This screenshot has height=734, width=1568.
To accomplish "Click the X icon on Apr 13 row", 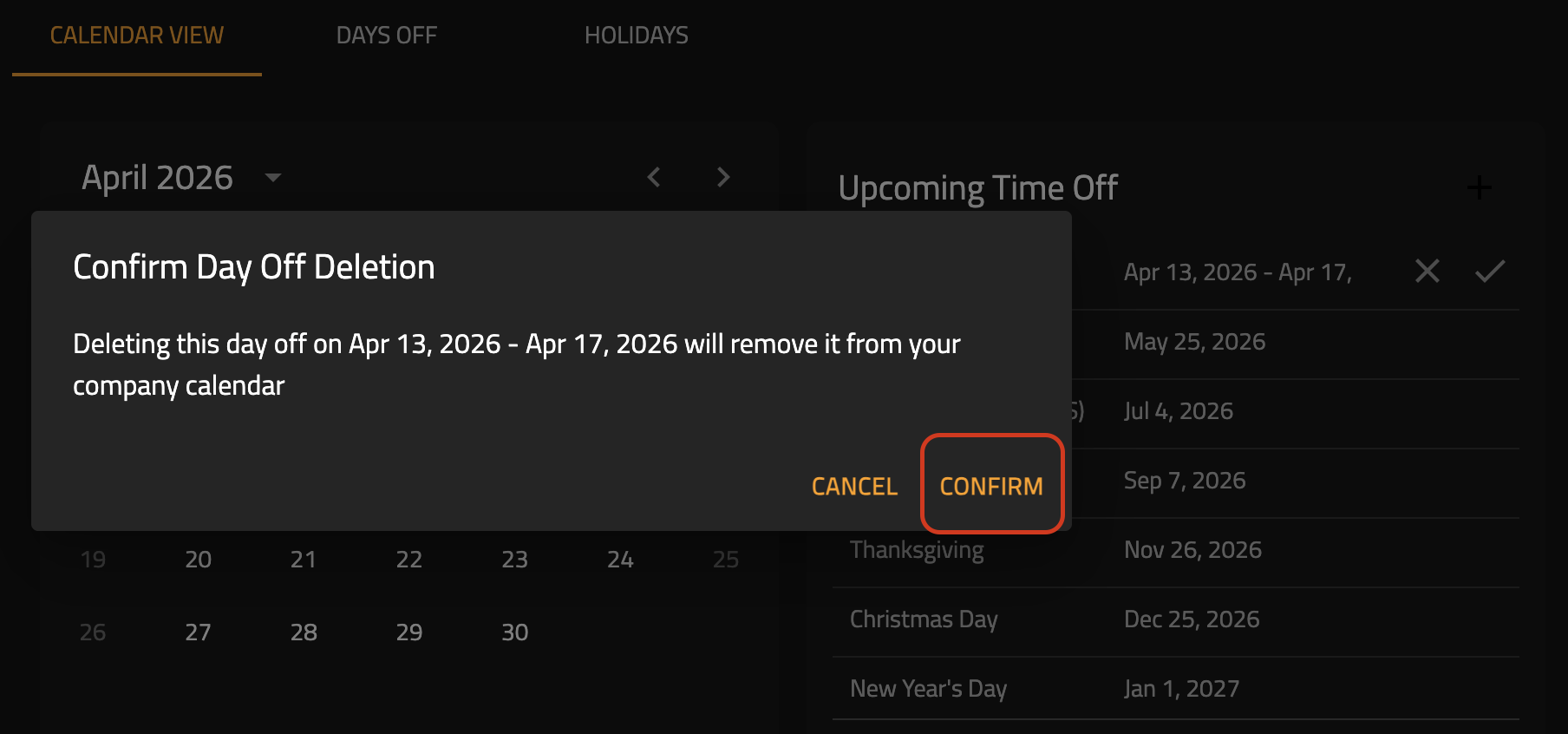I will click(x=1427, y=272).
